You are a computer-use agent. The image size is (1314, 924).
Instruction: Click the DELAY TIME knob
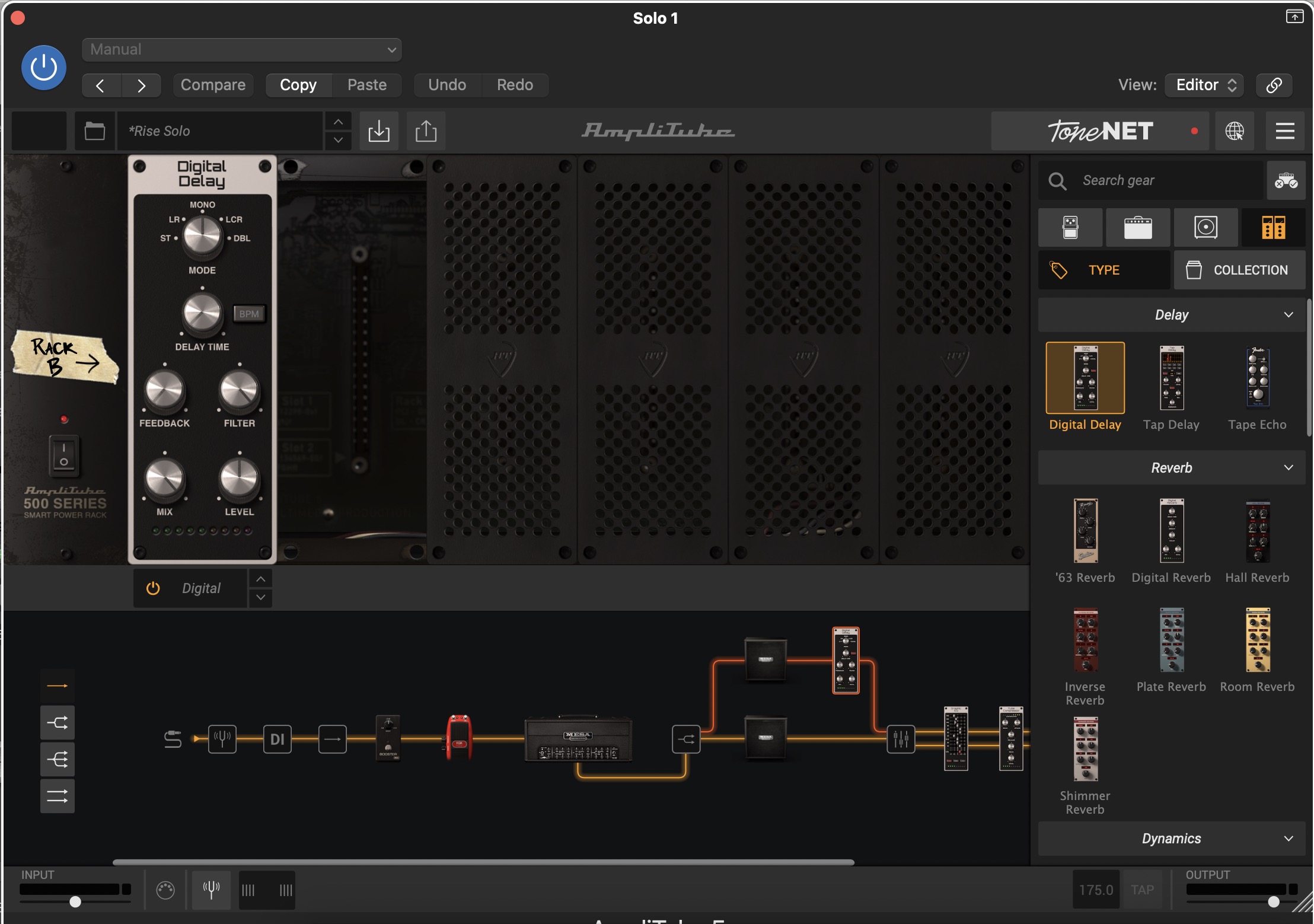(202, 313)
